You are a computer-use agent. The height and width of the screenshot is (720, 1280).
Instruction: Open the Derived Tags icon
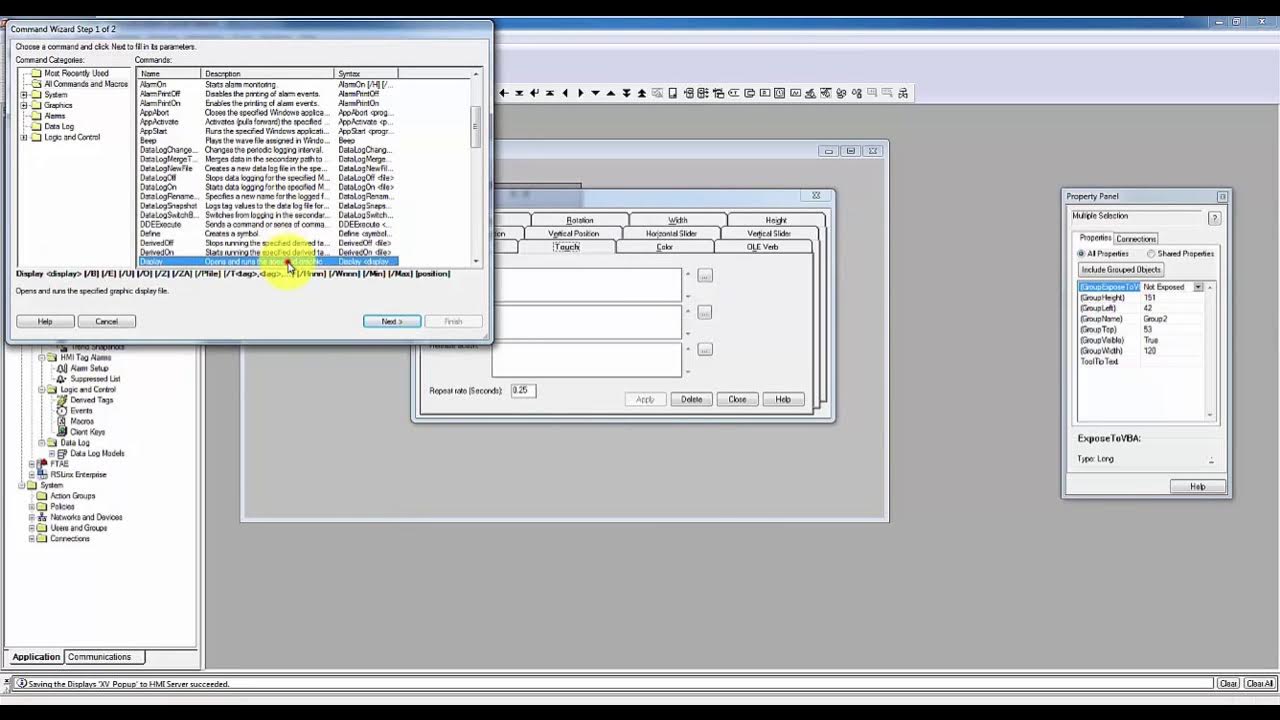point(62,400)
